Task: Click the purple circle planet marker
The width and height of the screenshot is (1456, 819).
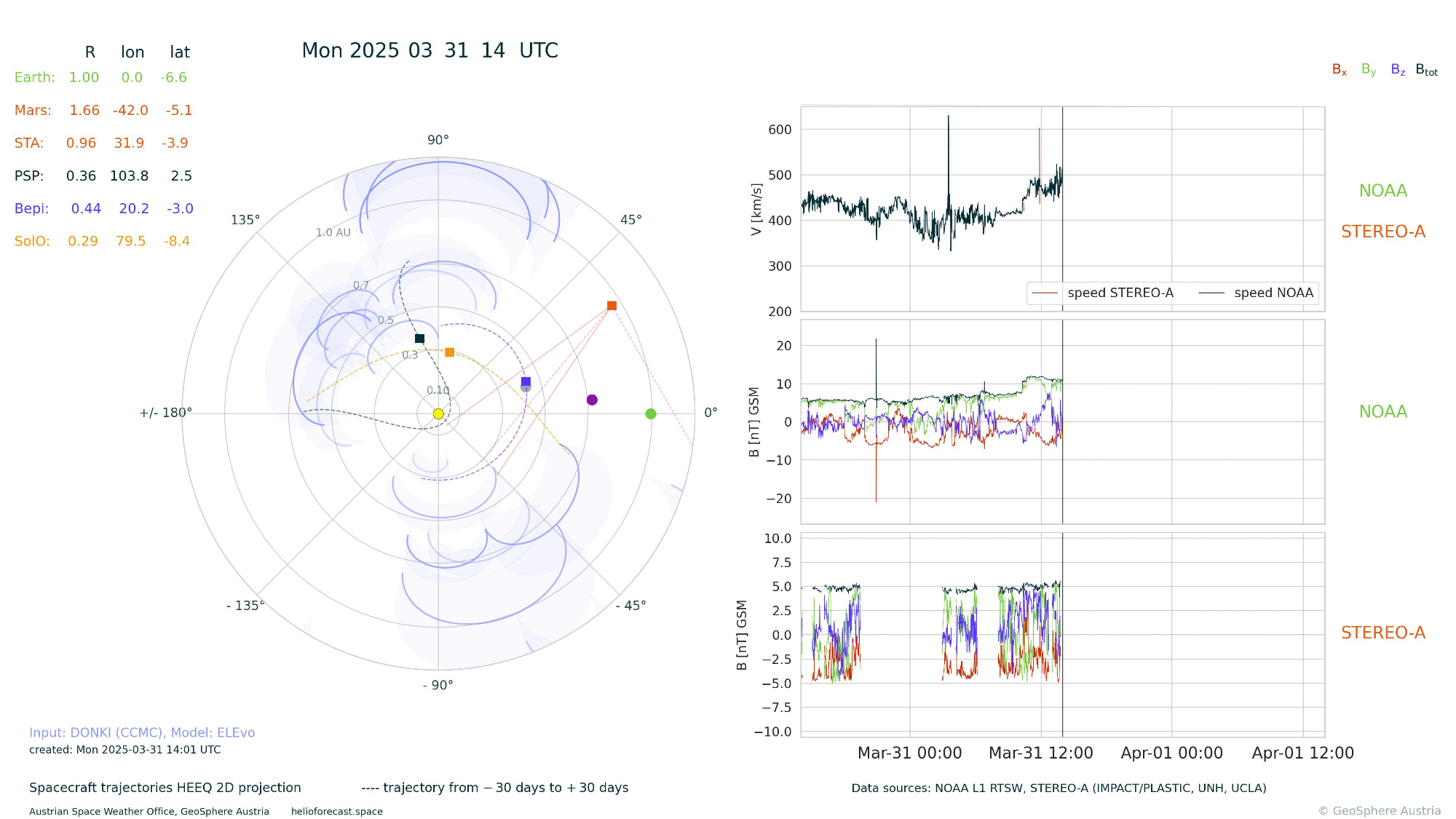Action: (x=592, y=400)
